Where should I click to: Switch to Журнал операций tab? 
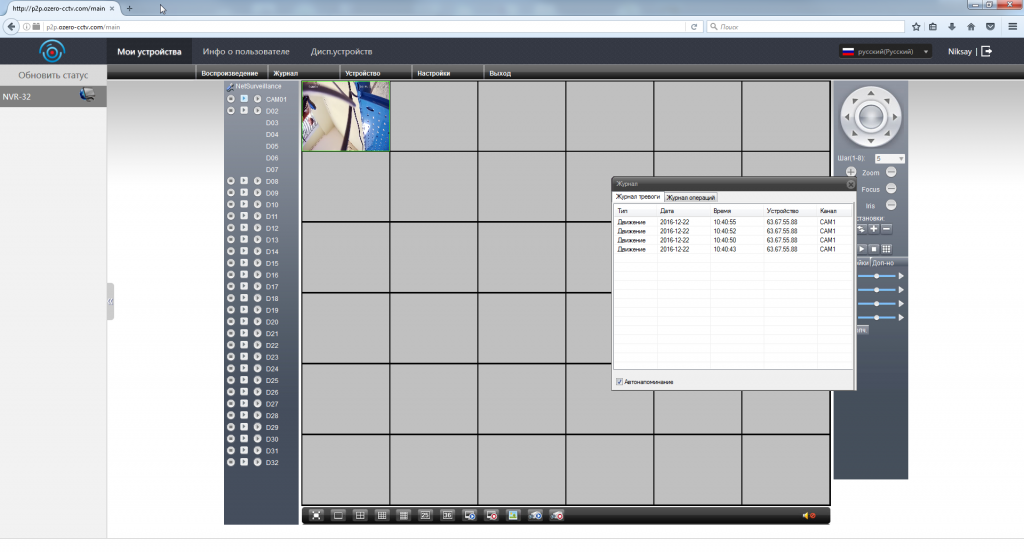point(690,197)
